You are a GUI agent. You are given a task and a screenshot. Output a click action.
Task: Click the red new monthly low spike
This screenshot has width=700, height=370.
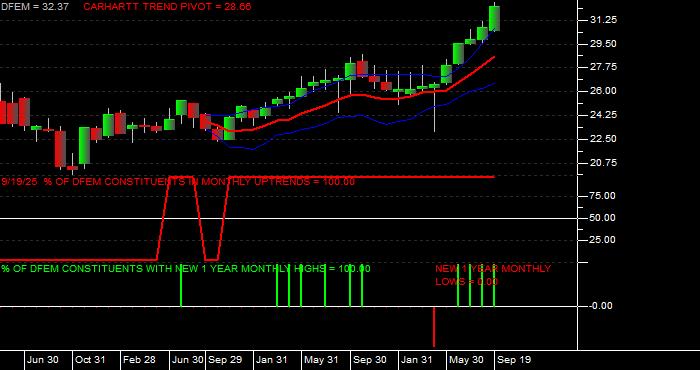pos(433,327)
